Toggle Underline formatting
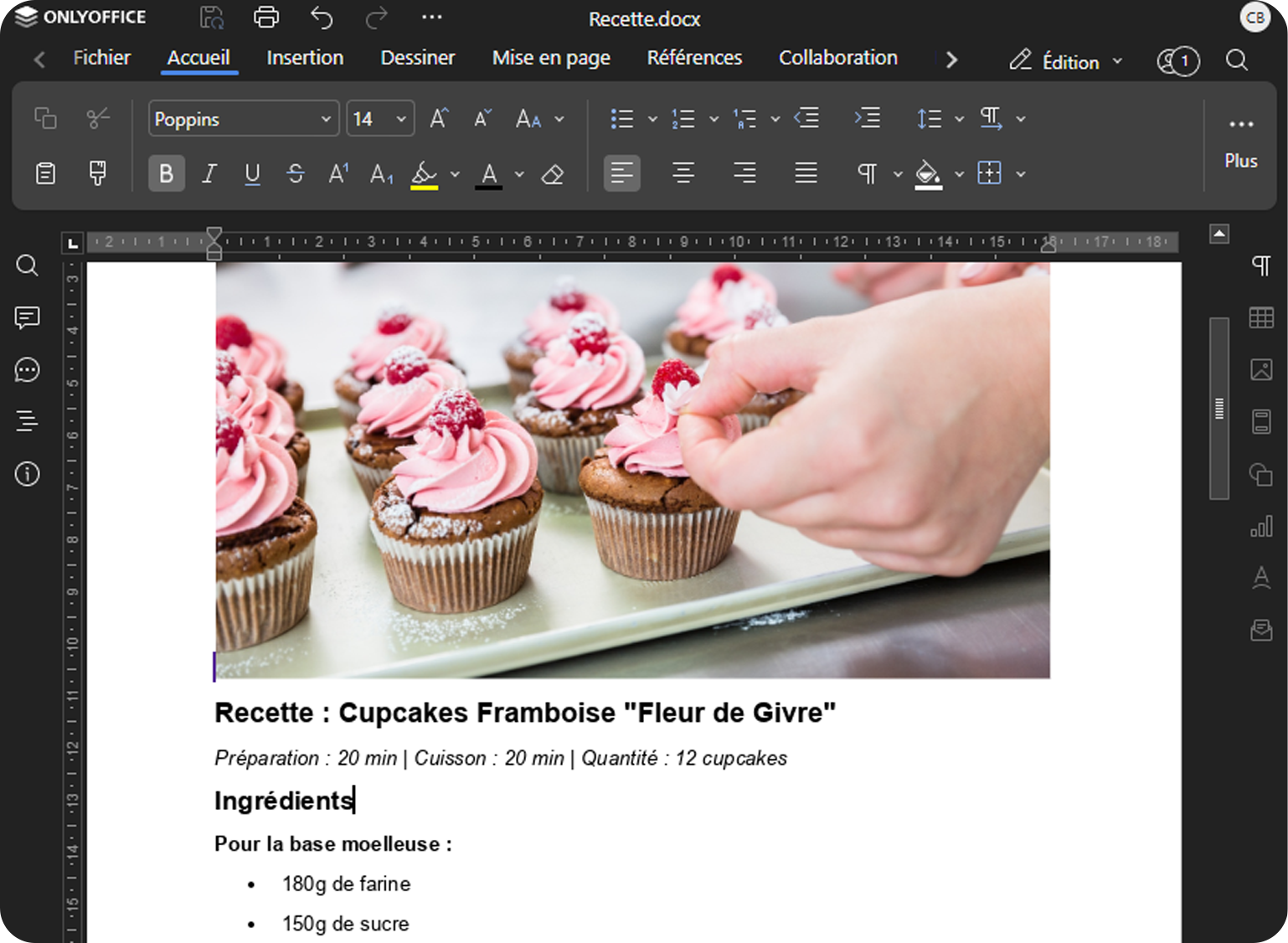 coord(252,174)
